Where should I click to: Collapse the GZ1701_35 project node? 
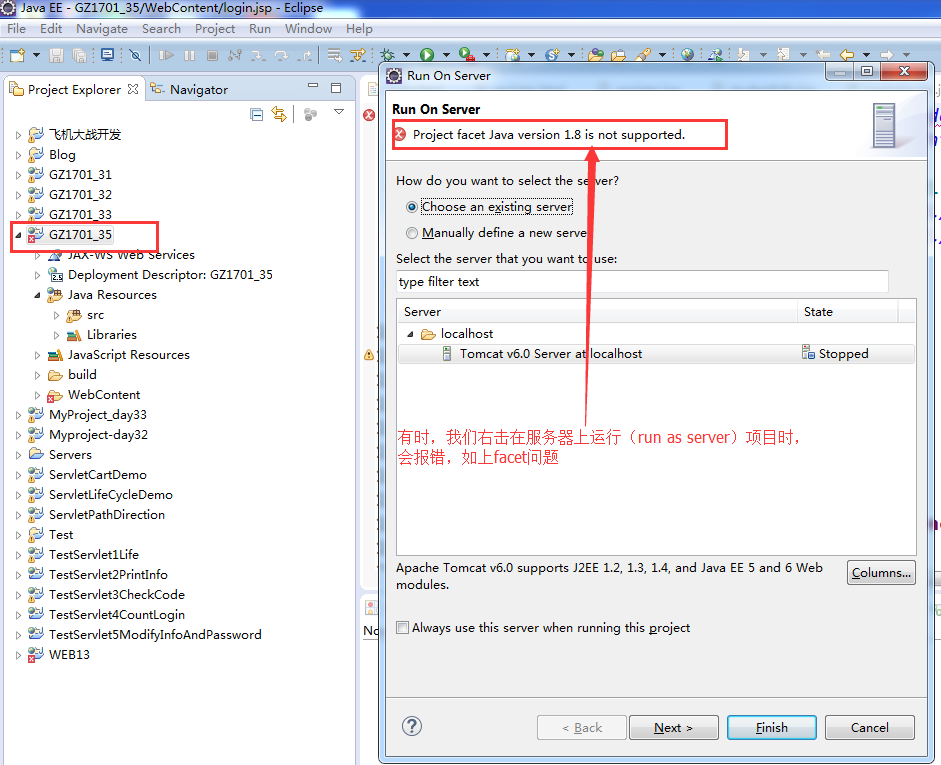(18, 235)
